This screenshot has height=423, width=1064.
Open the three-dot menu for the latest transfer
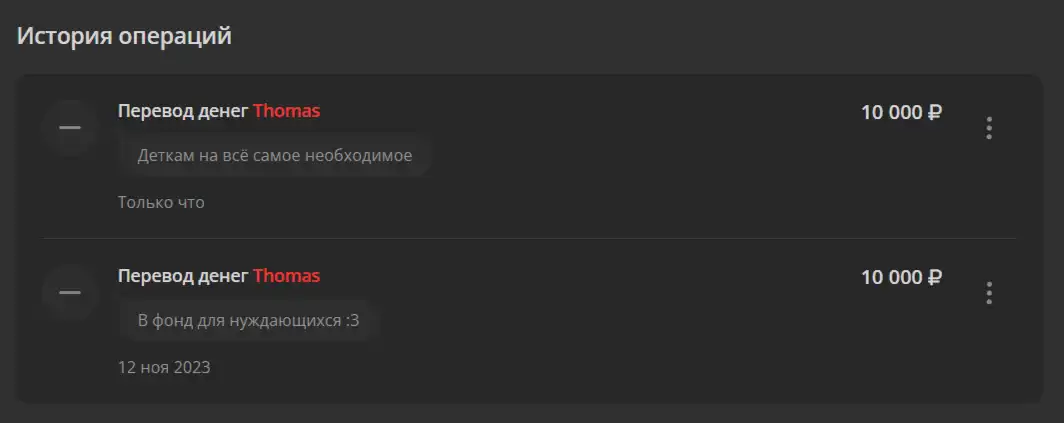(989, 128)
